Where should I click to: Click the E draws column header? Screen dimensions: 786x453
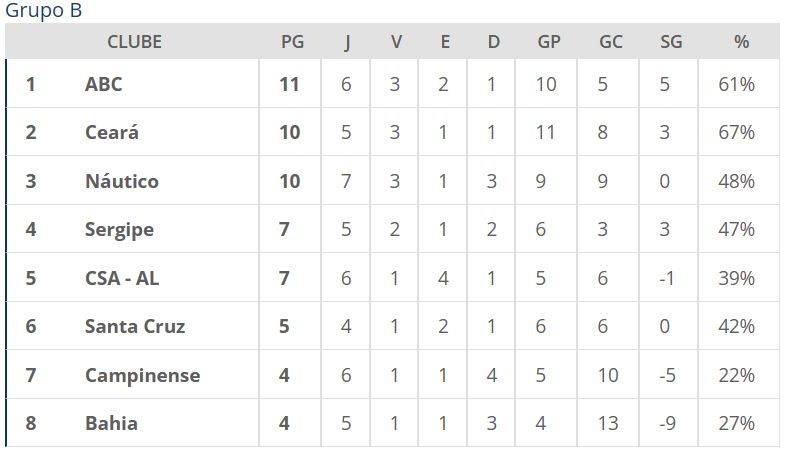(x=445, y=42)
